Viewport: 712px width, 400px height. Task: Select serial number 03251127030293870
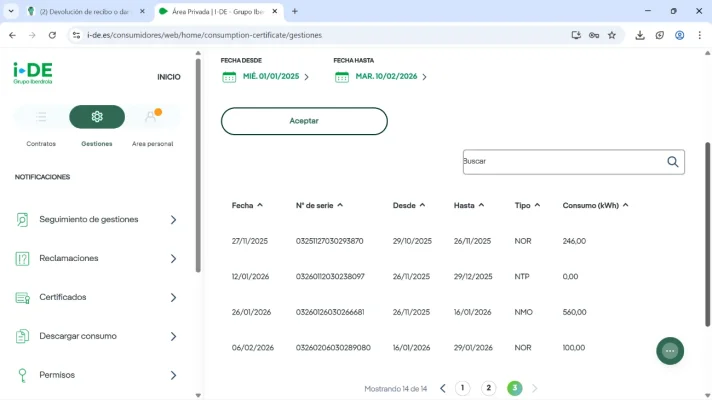(x=330, y=241)
